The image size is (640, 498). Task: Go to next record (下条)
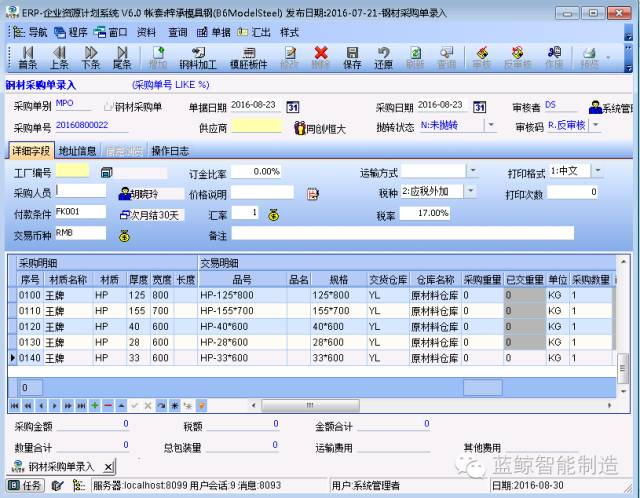91,58
